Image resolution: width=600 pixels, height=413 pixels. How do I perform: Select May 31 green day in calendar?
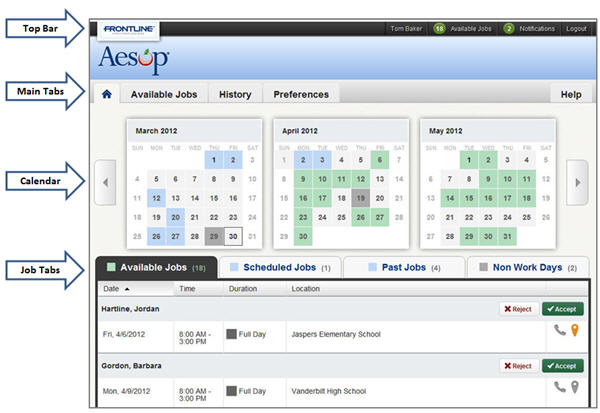tap(507, 237)
